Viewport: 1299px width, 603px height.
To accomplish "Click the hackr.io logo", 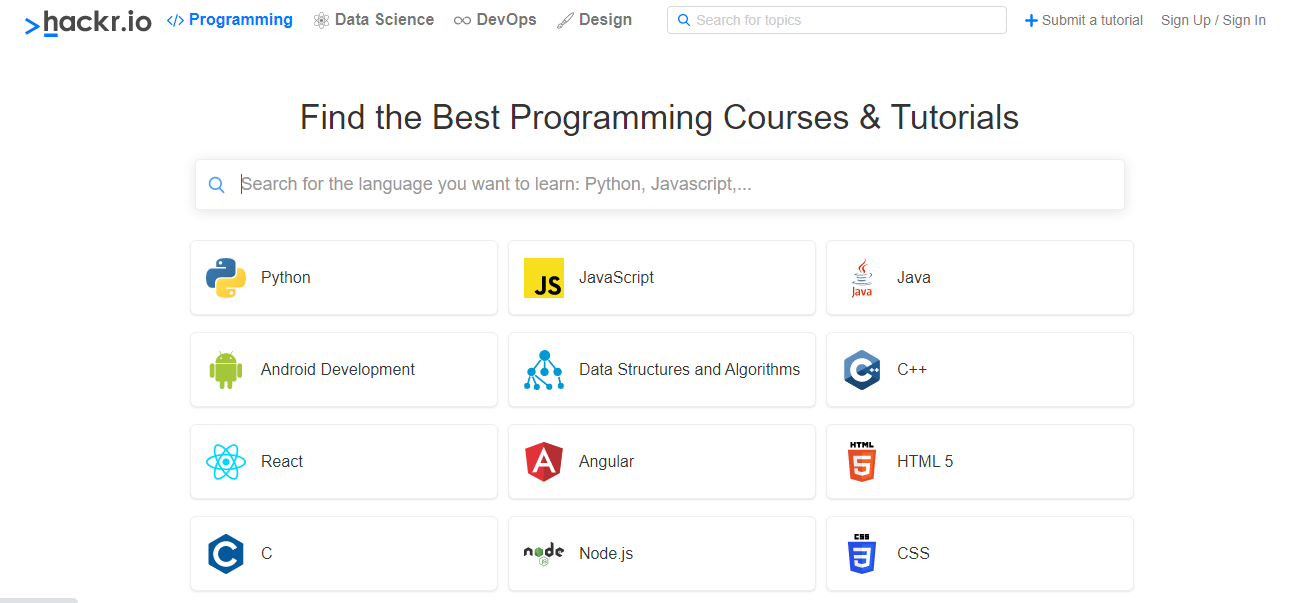I will coord(88,22).
